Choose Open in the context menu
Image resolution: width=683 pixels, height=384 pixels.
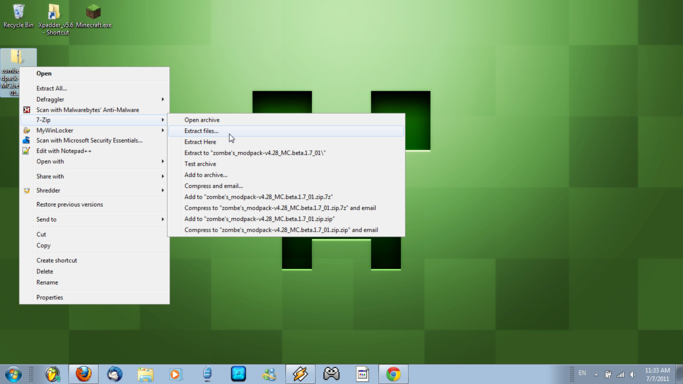tap(95, 74)
